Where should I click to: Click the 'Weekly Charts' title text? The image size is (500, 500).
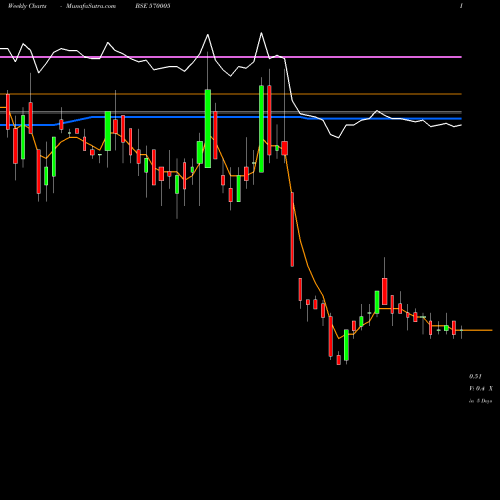(x=27, y=6)
